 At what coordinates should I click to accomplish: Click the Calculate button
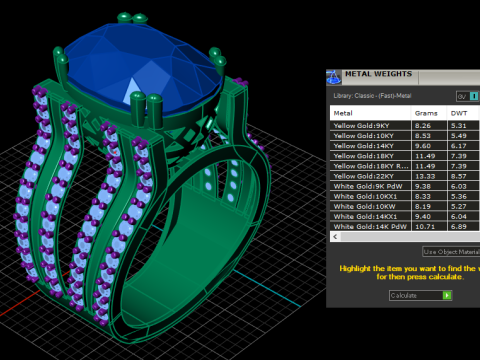pyautogui.click(x=420, y=295)
